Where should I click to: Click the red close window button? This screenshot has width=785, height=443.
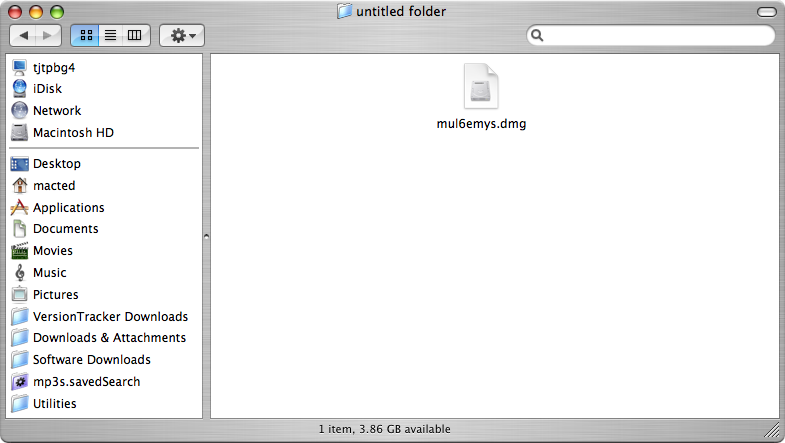coord(15,12)
